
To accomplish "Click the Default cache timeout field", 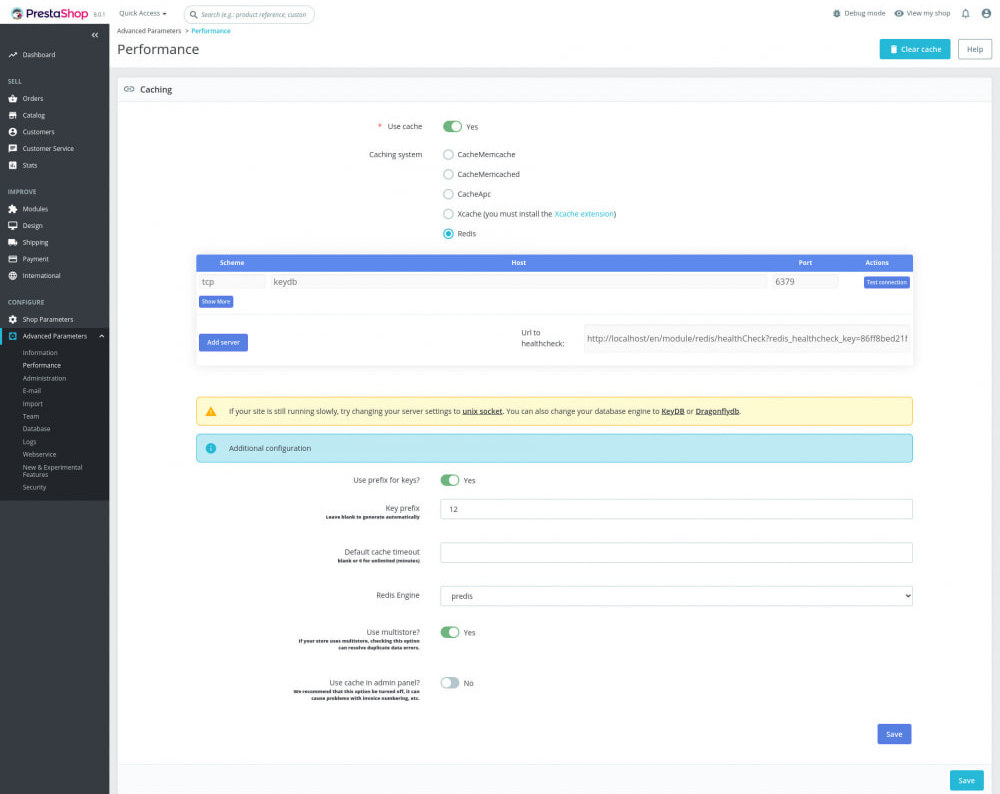I will [676, 552].
